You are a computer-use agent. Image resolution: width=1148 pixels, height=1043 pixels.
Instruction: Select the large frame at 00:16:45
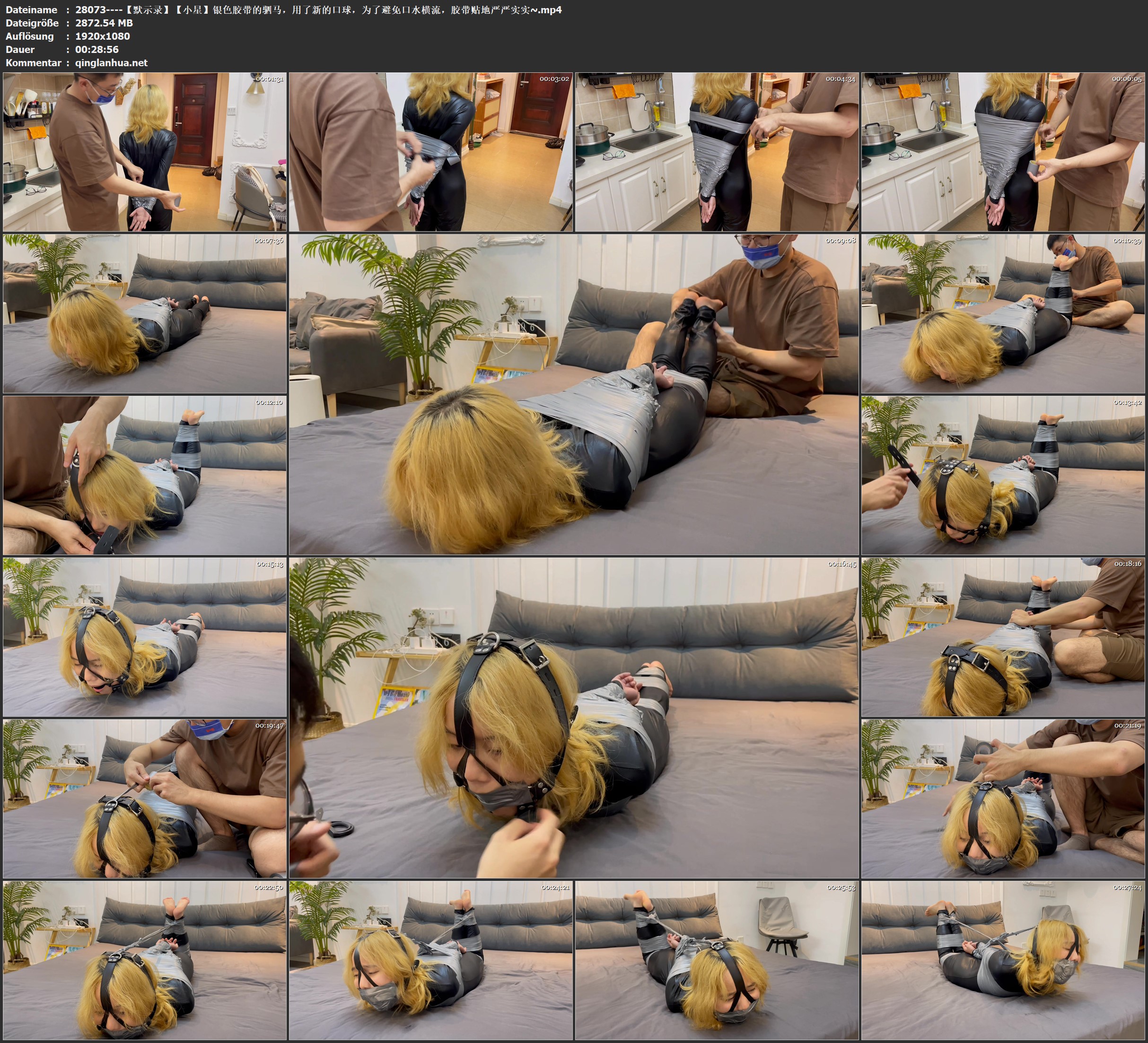click(x=573, y=717)
